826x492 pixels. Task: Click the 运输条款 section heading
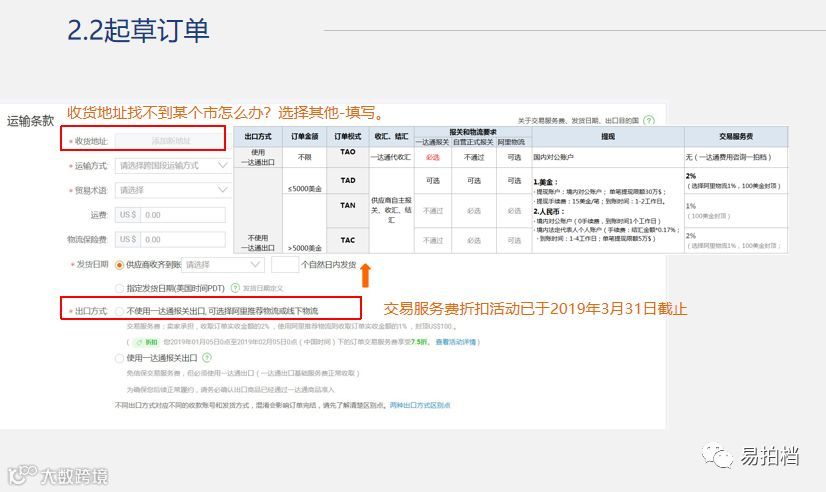coord(31,121)
